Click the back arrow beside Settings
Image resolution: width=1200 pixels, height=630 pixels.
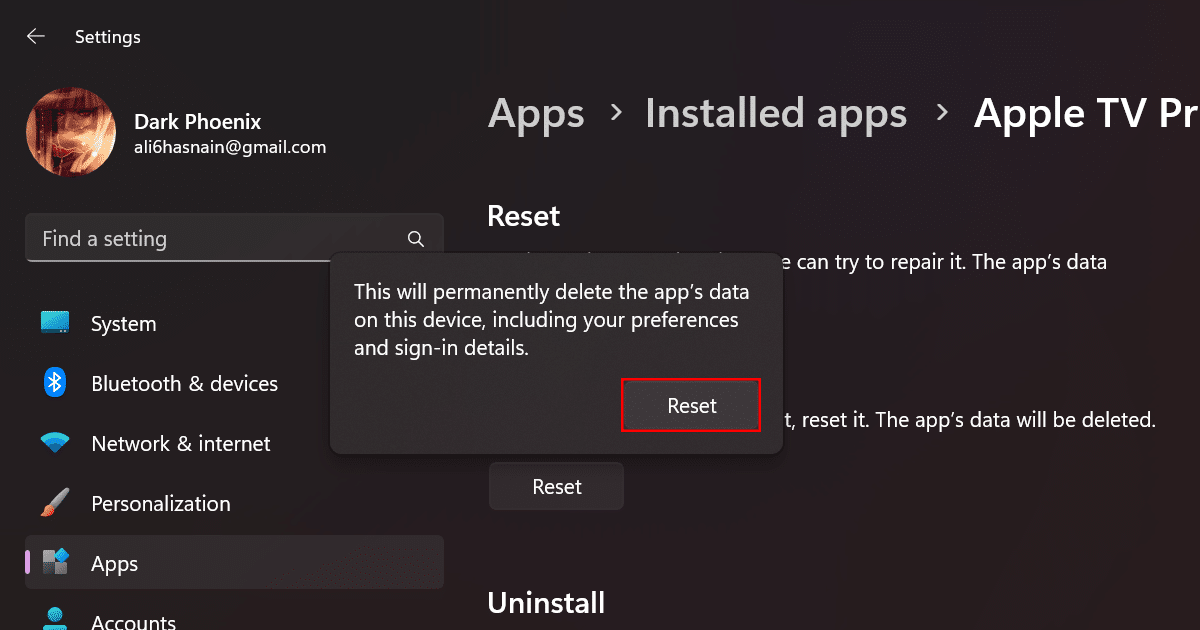(36, 37)
